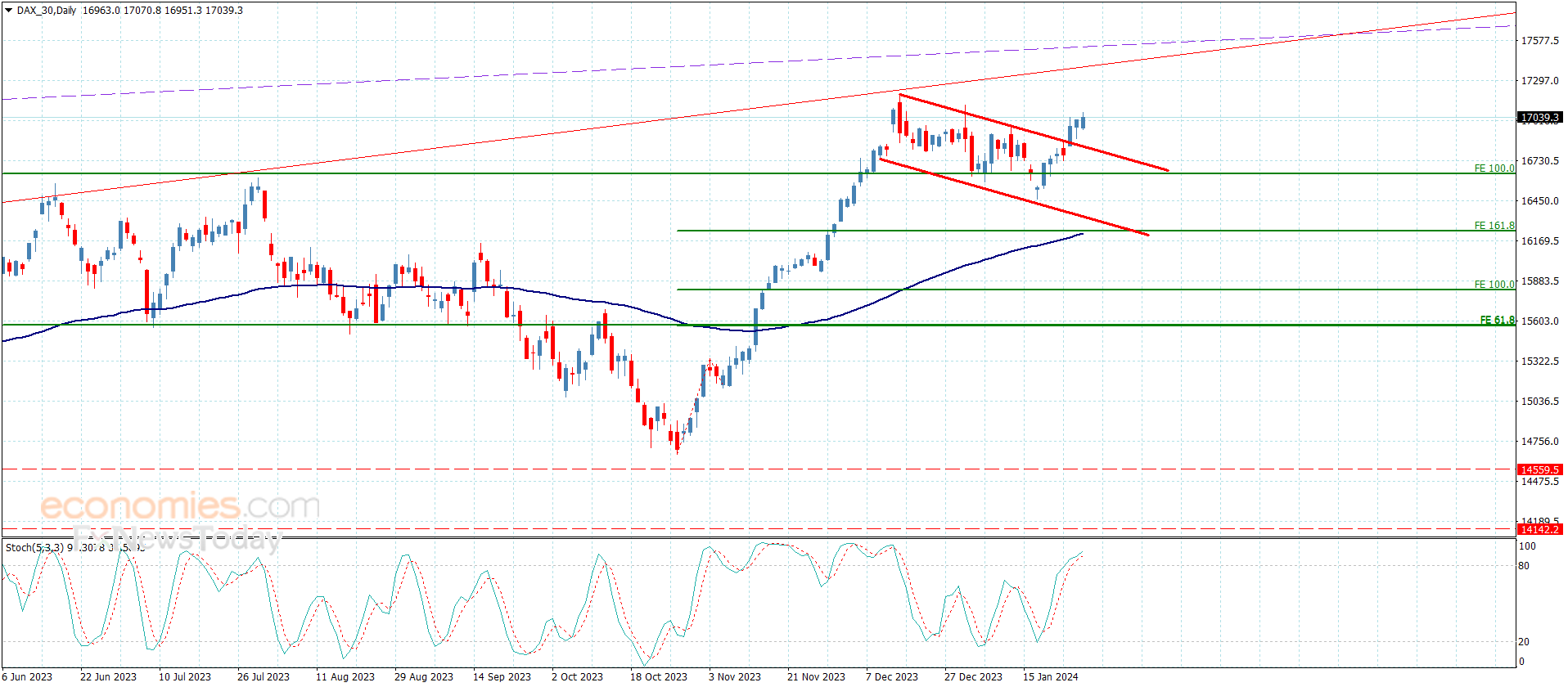Click the 29 Aug 2023 date label
1568x687 pixels.
(x=424, y=676)
